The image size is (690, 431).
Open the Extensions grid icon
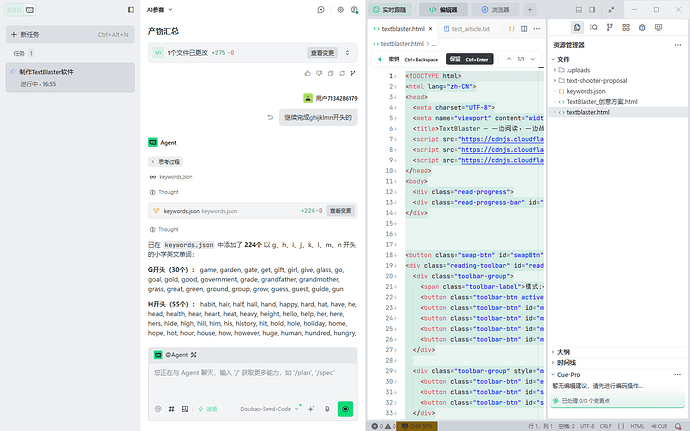click(626, 27)
